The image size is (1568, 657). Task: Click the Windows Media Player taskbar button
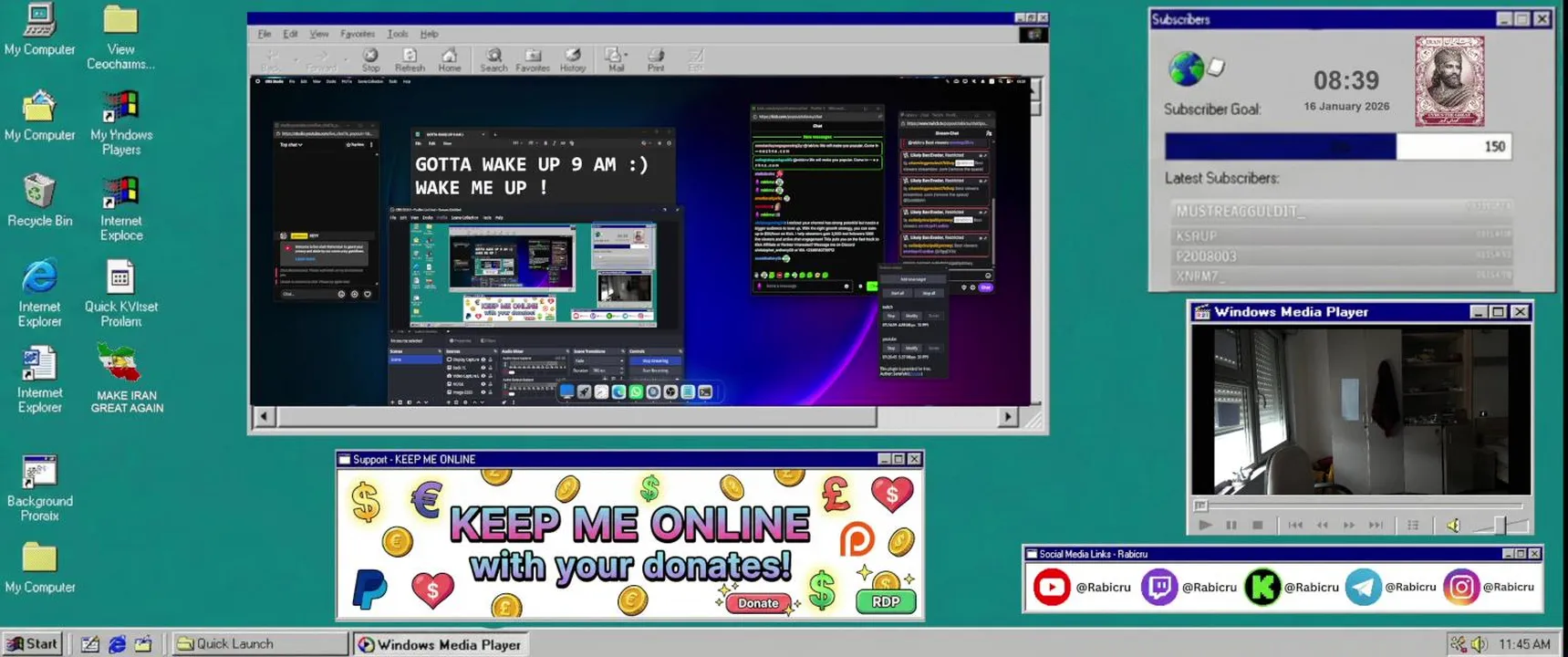point(441,644)
